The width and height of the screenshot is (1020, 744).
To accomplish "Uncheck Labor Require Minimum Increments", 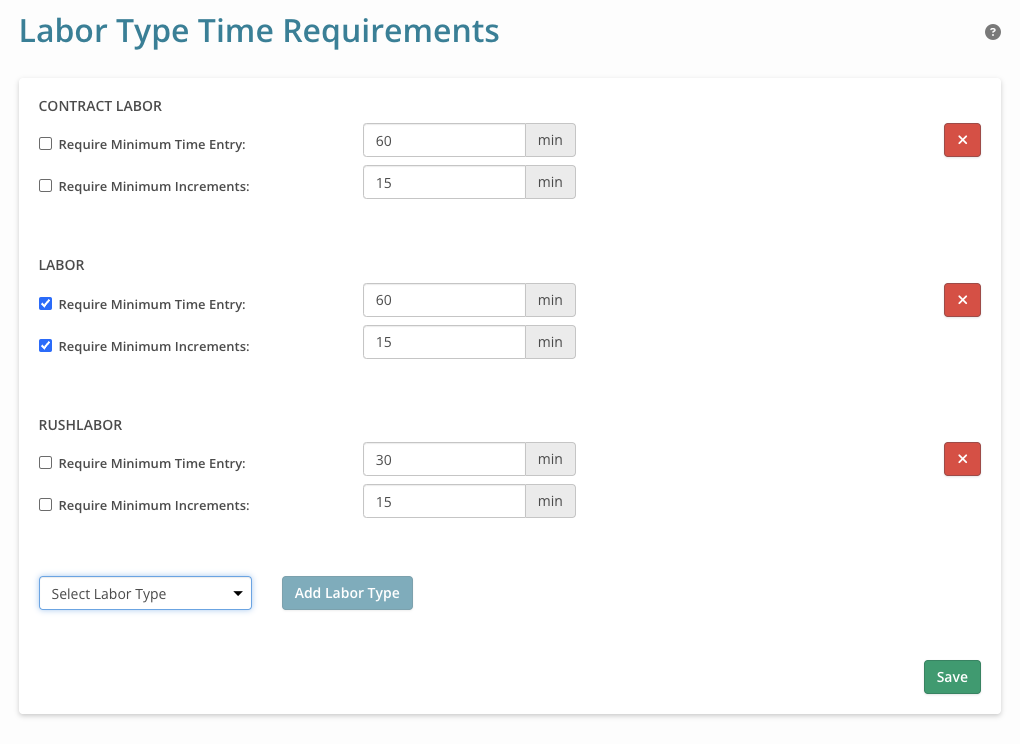I will click(x=45, y=345).
